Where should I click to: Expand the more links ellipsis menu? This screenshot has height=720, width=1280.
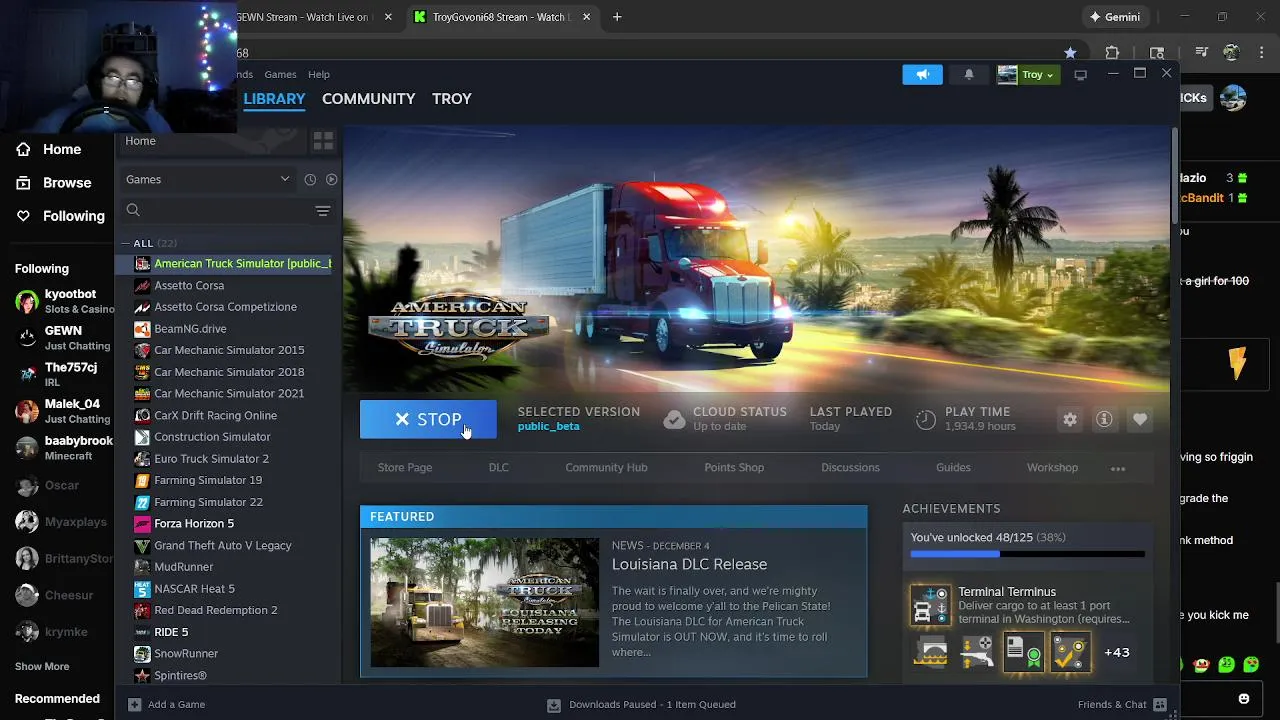[1118, 468]
